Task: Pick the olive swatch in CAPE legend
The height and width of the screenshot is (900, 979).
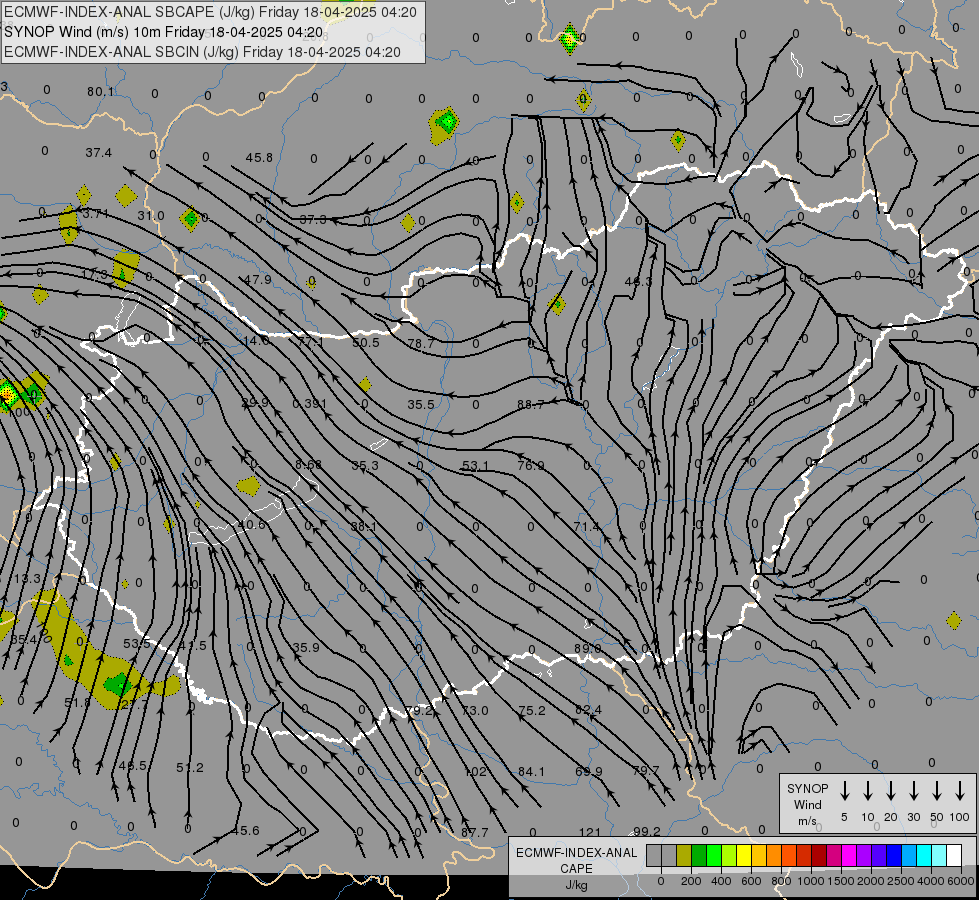Action: pos(684,856)
